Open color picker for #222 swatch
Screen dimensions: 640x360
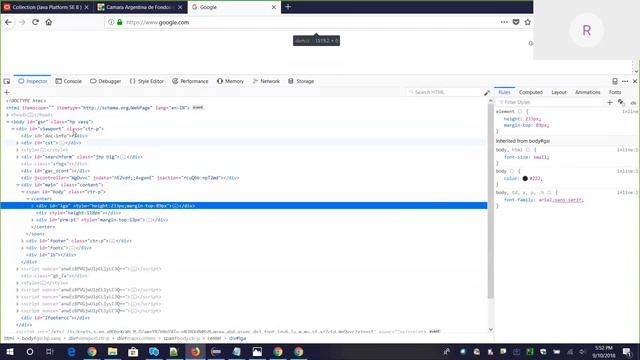pos(525,178)
